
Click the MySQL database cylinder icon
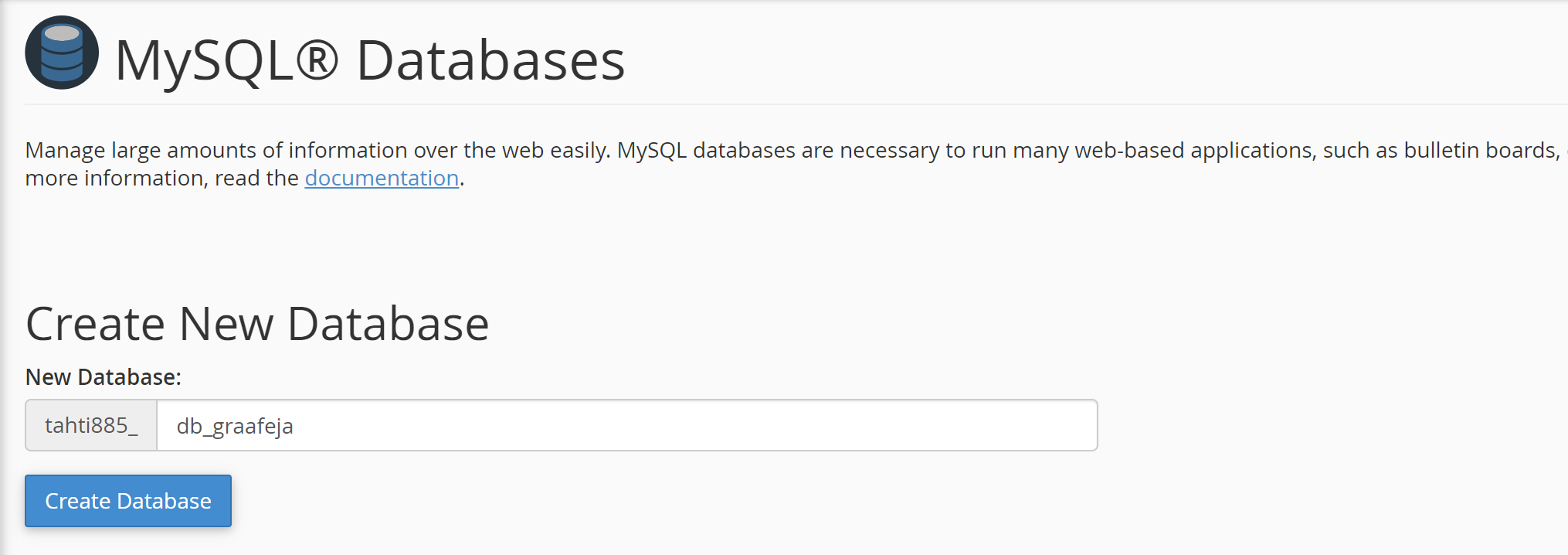click(x=62, y=53)
